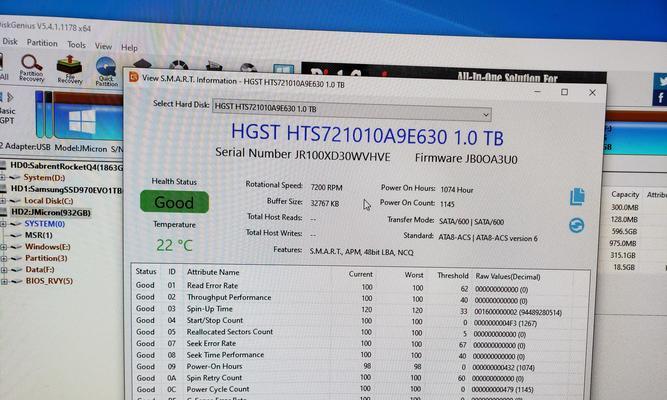The width and height of the screenshot is (667, 400).
Task: Open the Quick Partition tool
Action: (106, 71)
